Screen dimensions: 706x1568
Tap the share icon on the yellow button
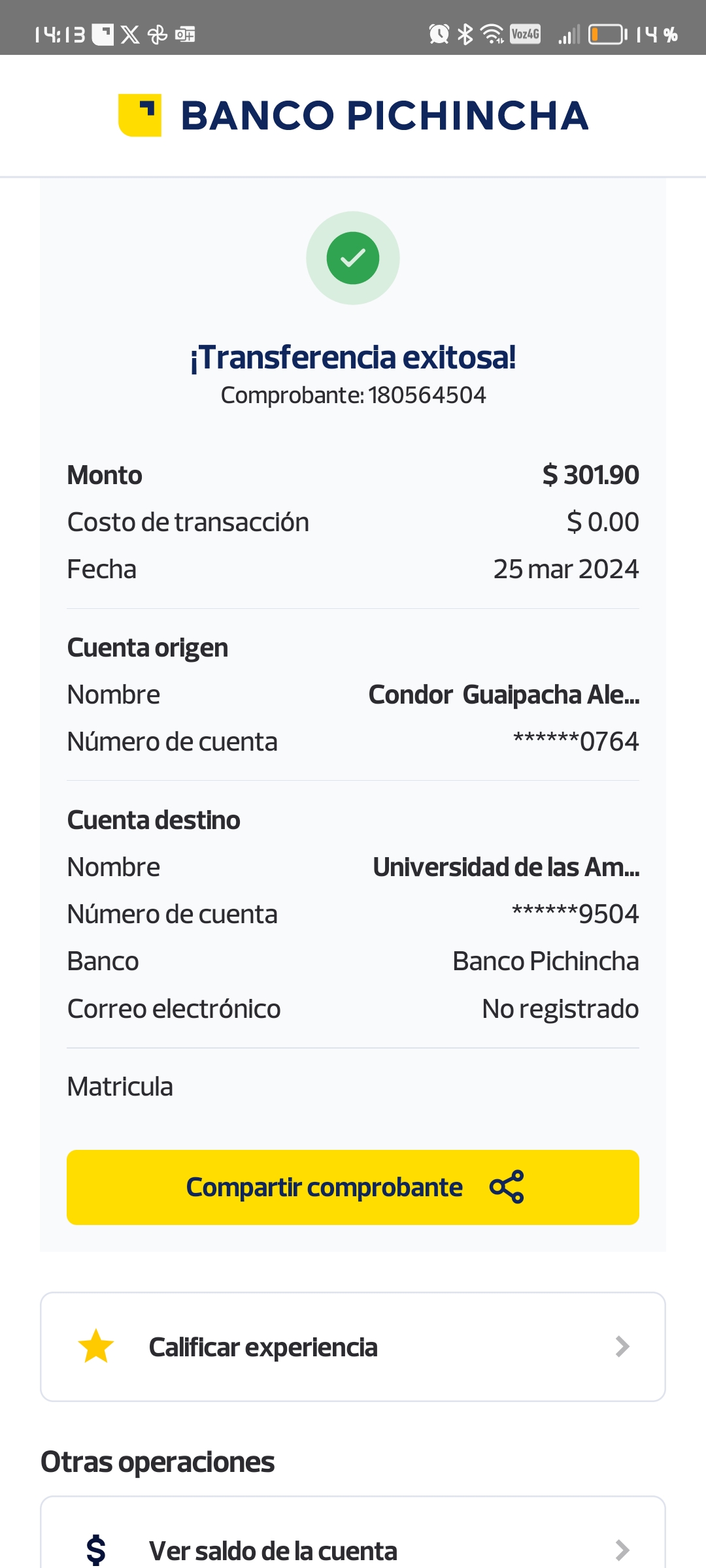(507, 1186)
